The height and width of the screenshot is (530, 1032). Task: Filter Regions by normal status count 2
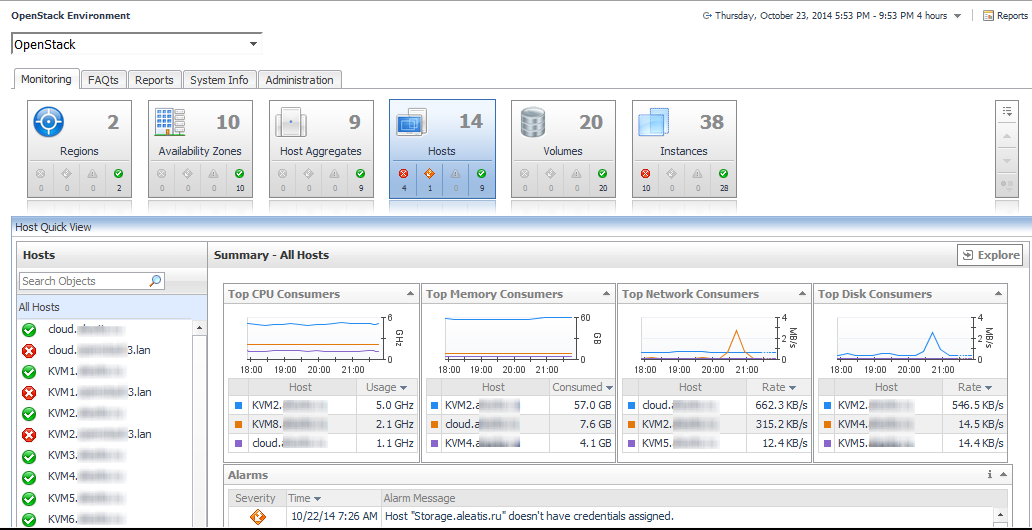[118, 180]
